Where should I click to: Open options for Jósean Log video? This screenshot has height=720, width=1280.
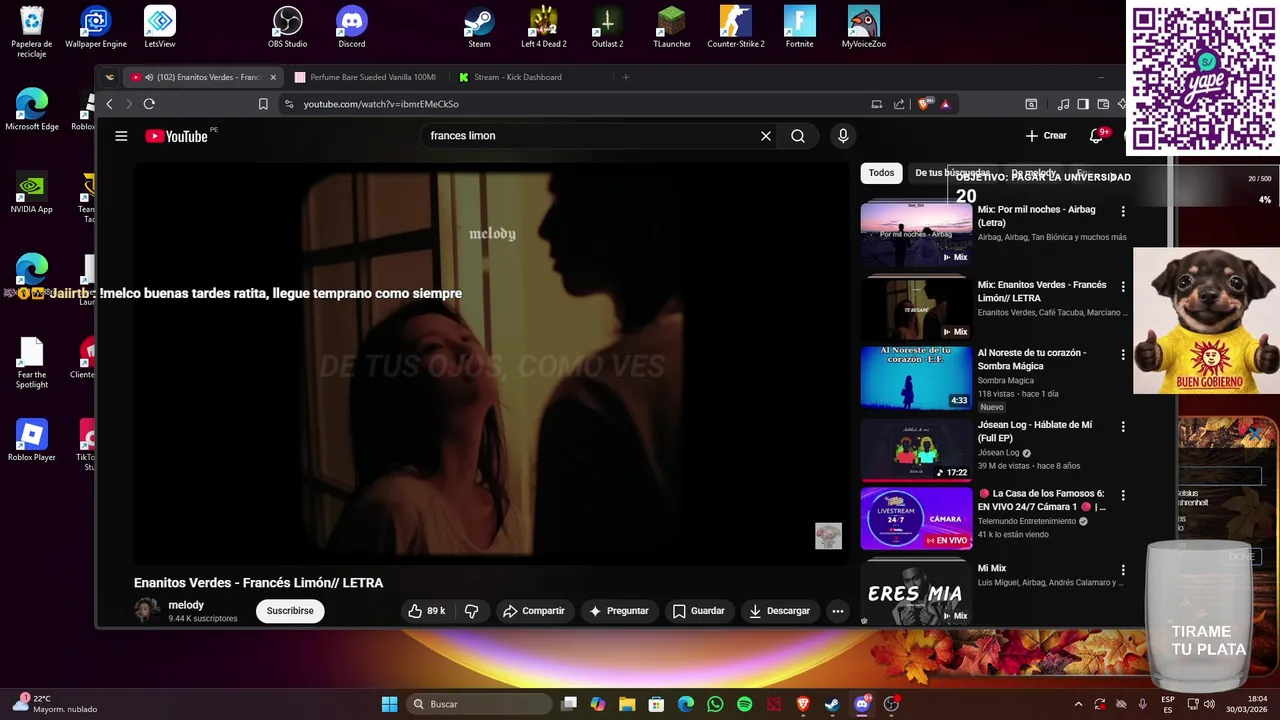pos(1123,427)
